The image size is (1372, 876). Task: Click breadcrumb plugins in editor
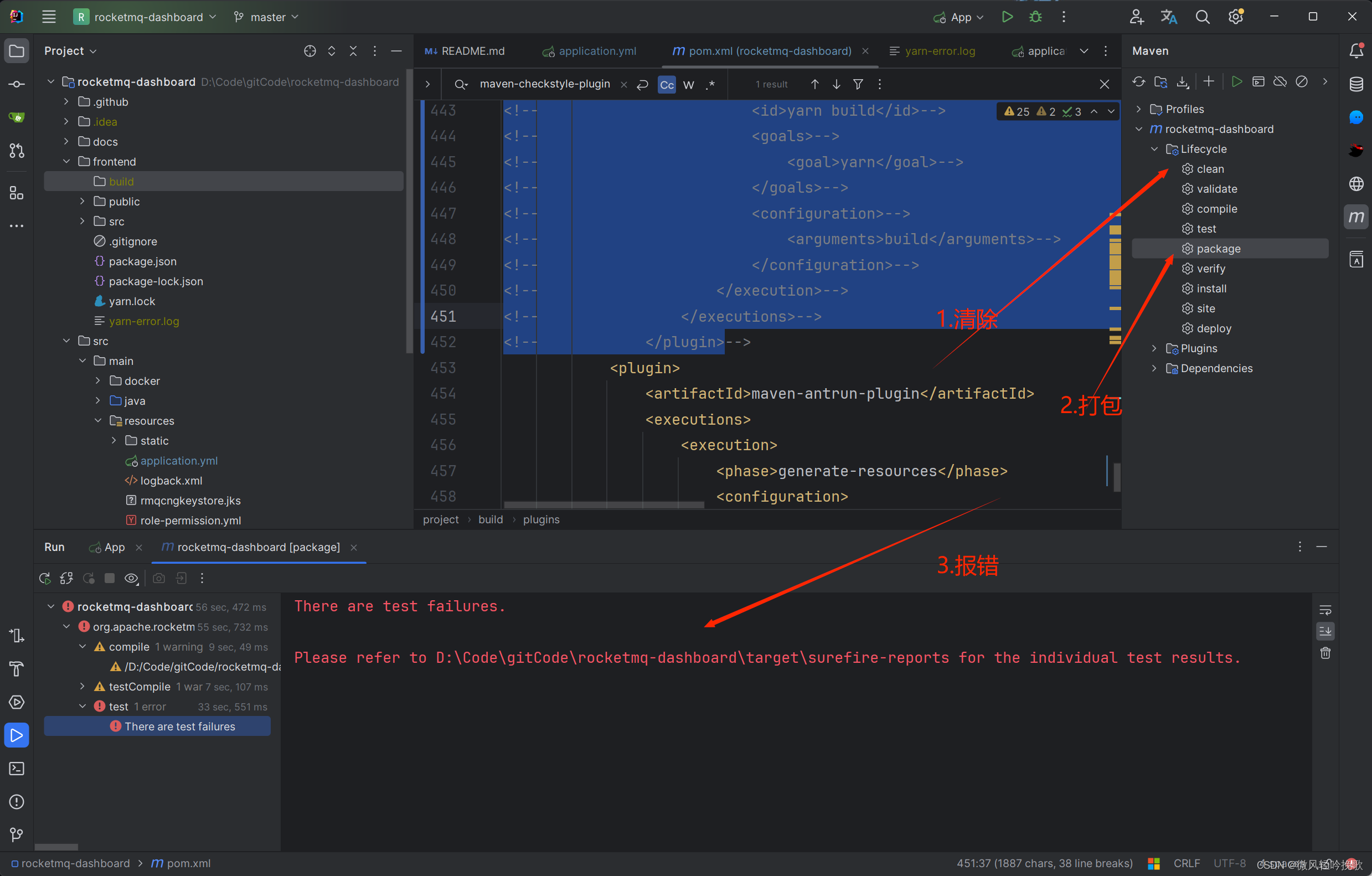(x=541, y=520)
